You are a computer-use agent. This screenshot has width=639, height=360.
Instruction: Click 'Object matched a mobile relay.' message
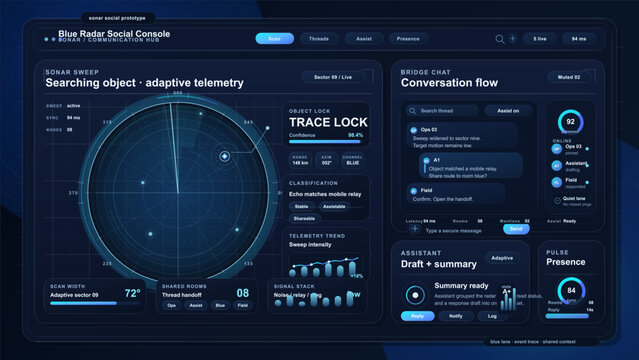463,169
